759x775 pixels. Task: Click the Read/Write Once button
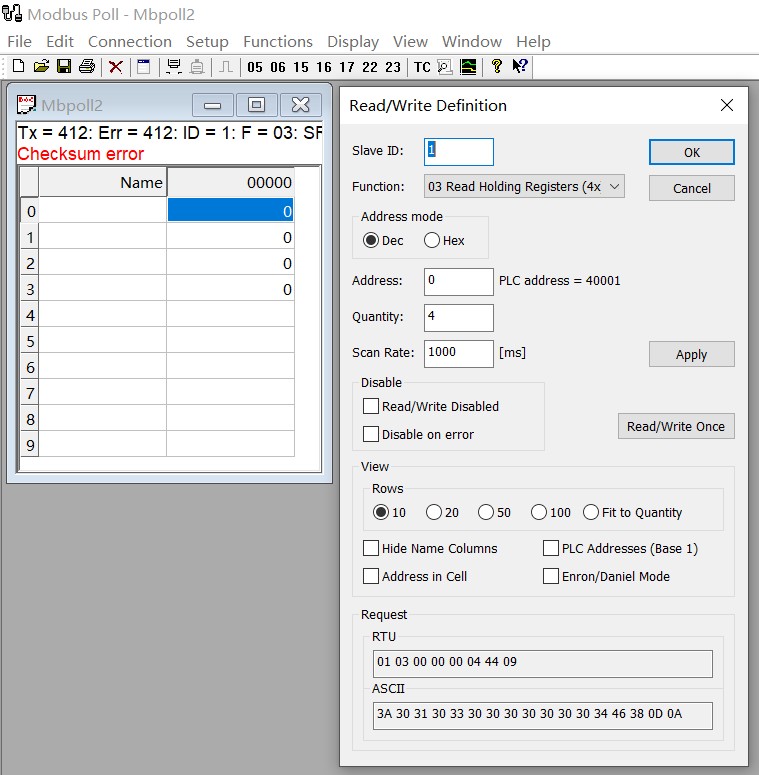[x=676, y=427]
